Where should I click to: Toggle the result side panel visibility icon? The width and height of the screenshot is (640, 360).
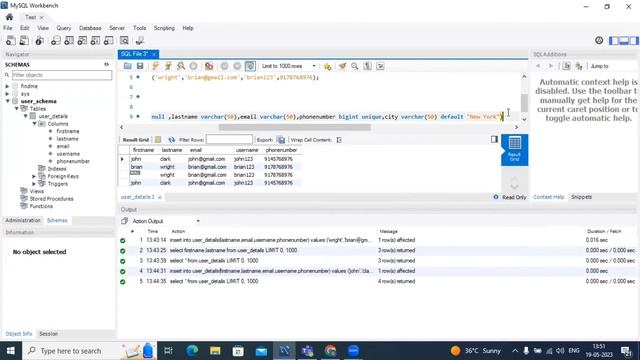(x=494, y=140)
